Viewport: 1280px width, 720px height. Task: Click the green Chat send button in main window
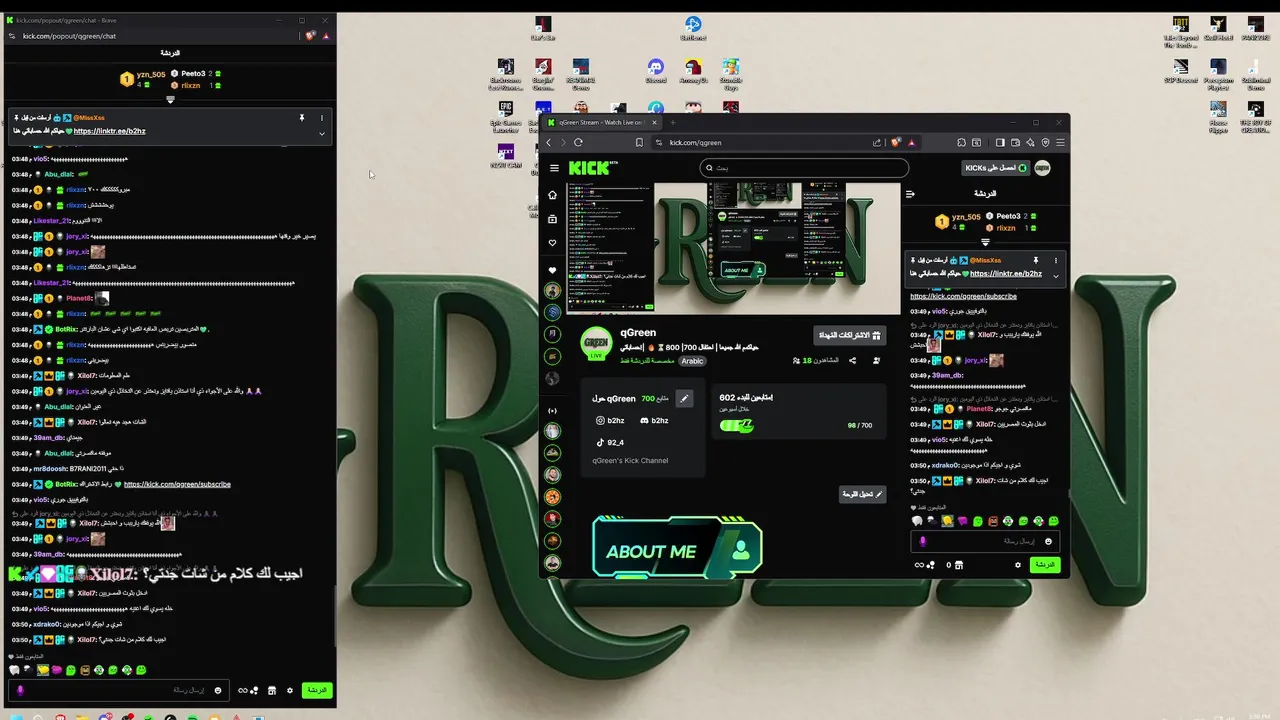tap(1044, 565)
